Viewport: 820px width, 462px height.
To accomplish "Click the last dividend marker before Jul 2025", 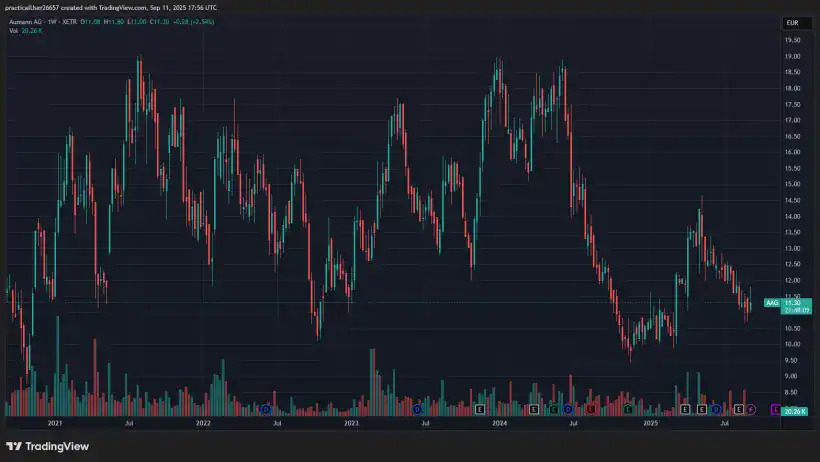I will 716,409.
